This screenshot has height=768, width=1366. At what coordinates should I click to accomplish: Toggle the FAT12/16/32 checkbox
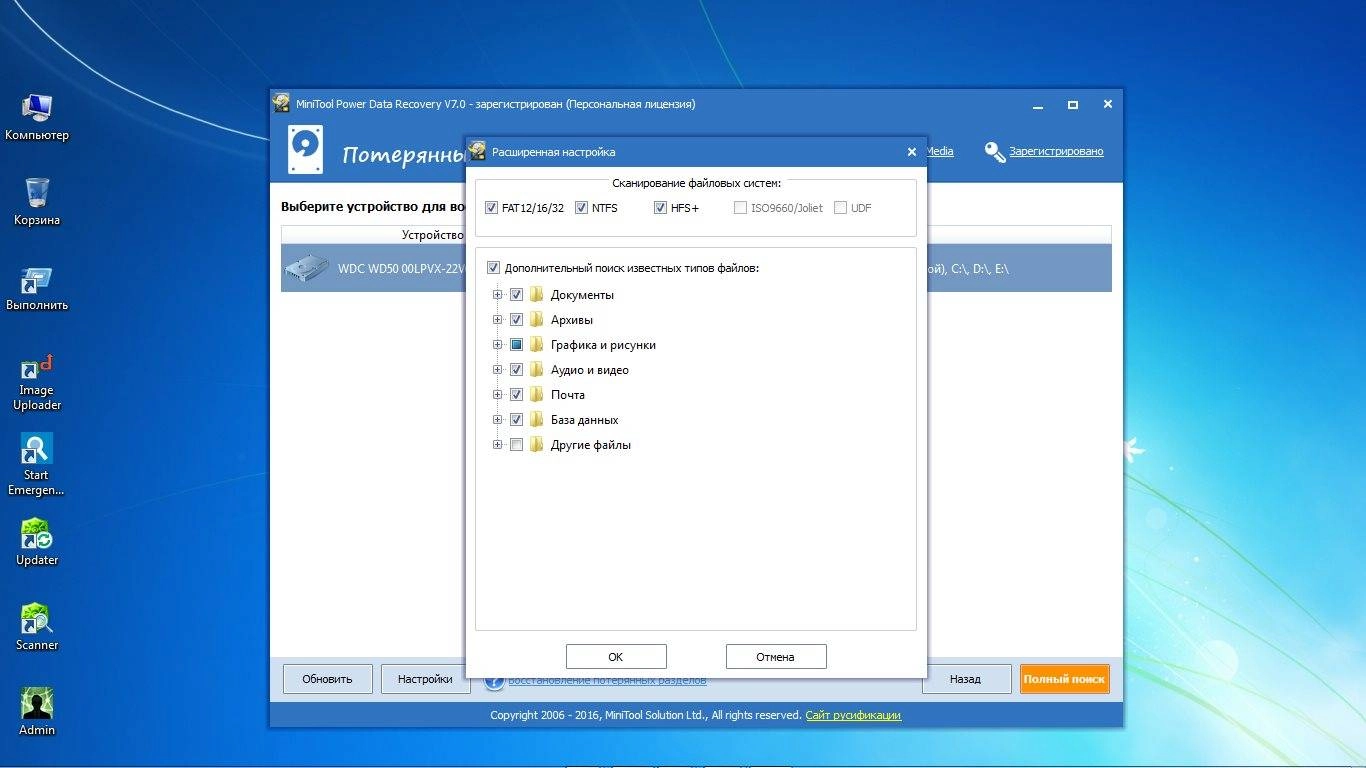click(491, 208)
